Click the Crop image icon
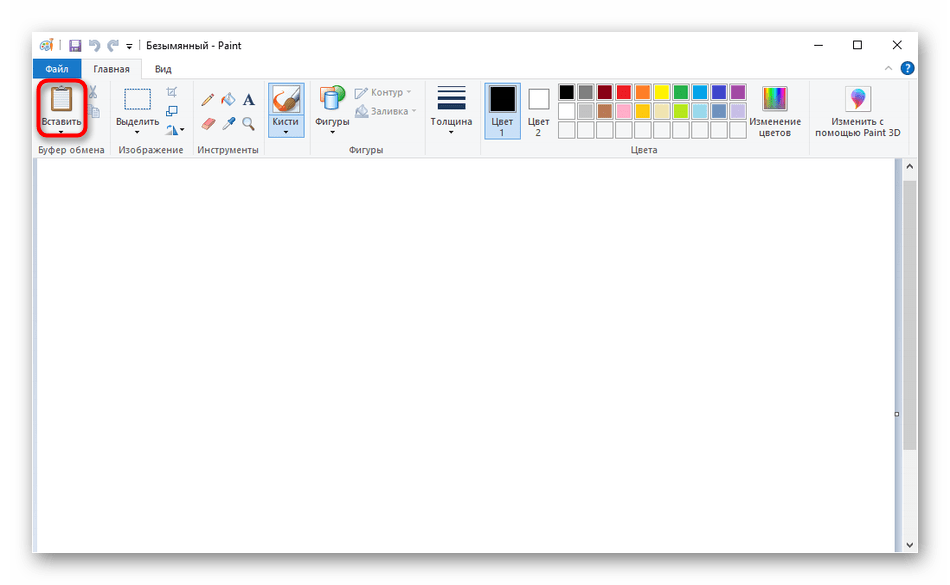This screenshot has width=950, height=585. click(x=172, y=91)
